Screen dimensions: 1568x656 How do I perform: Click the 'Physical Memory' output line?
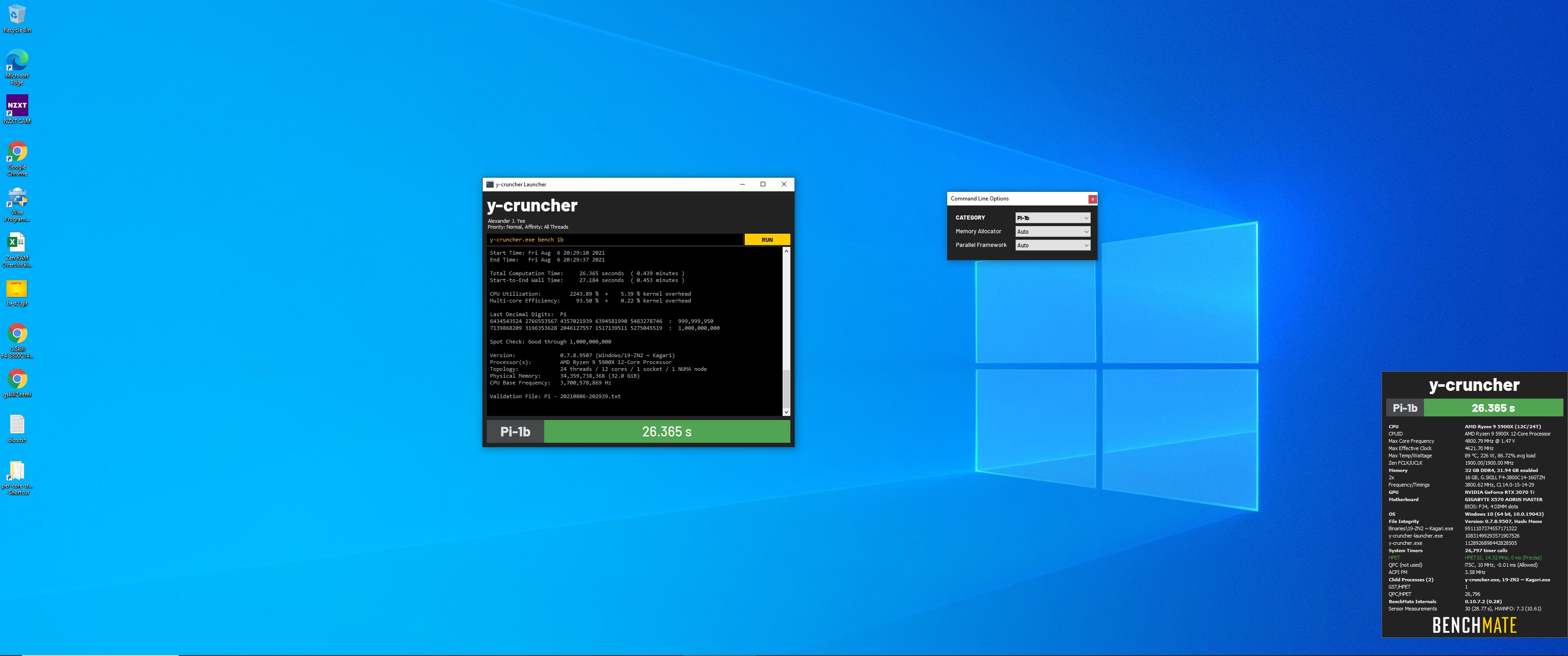click(x=565, y=376)
